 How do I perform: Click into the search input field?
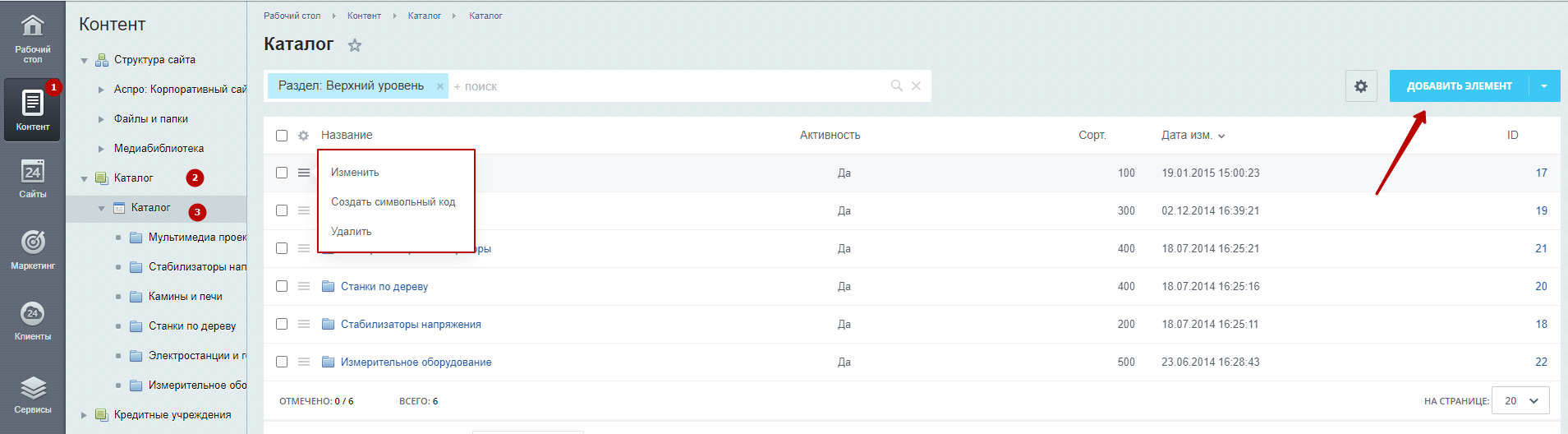click(669, 86)
